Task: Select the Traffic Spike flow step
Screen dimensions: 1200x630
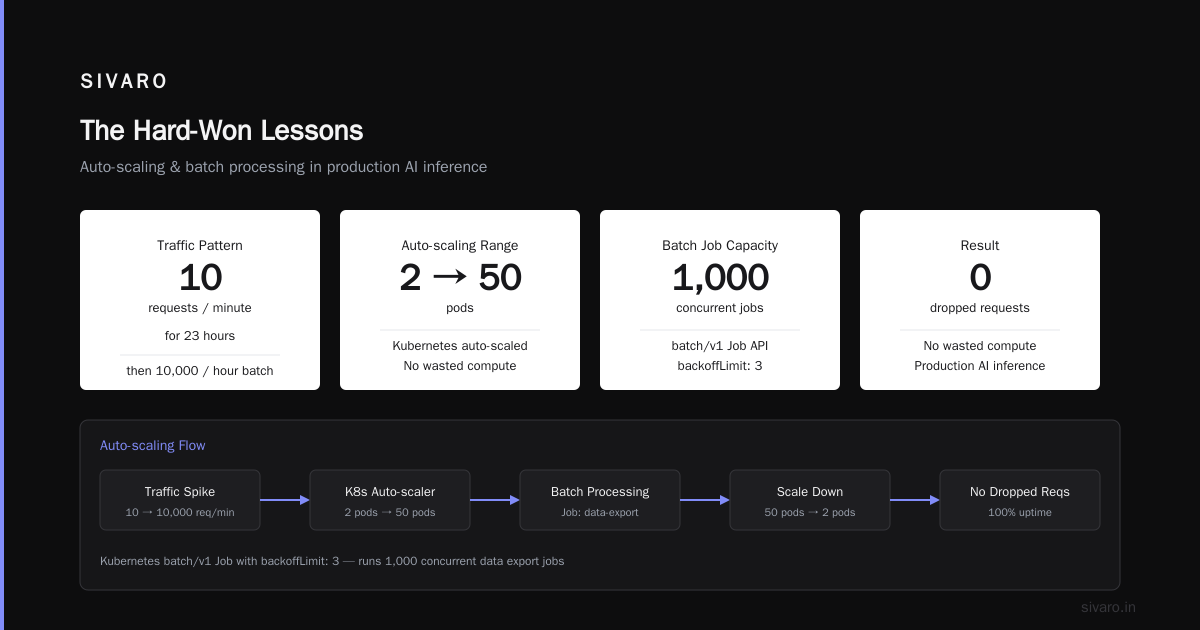Action: (x=180, y=500)
